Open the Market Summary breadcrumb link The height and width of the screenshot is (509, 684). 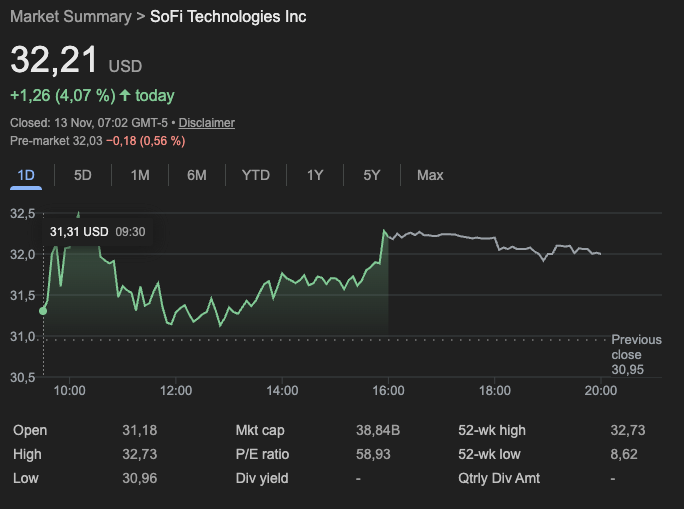coord(70,16)
